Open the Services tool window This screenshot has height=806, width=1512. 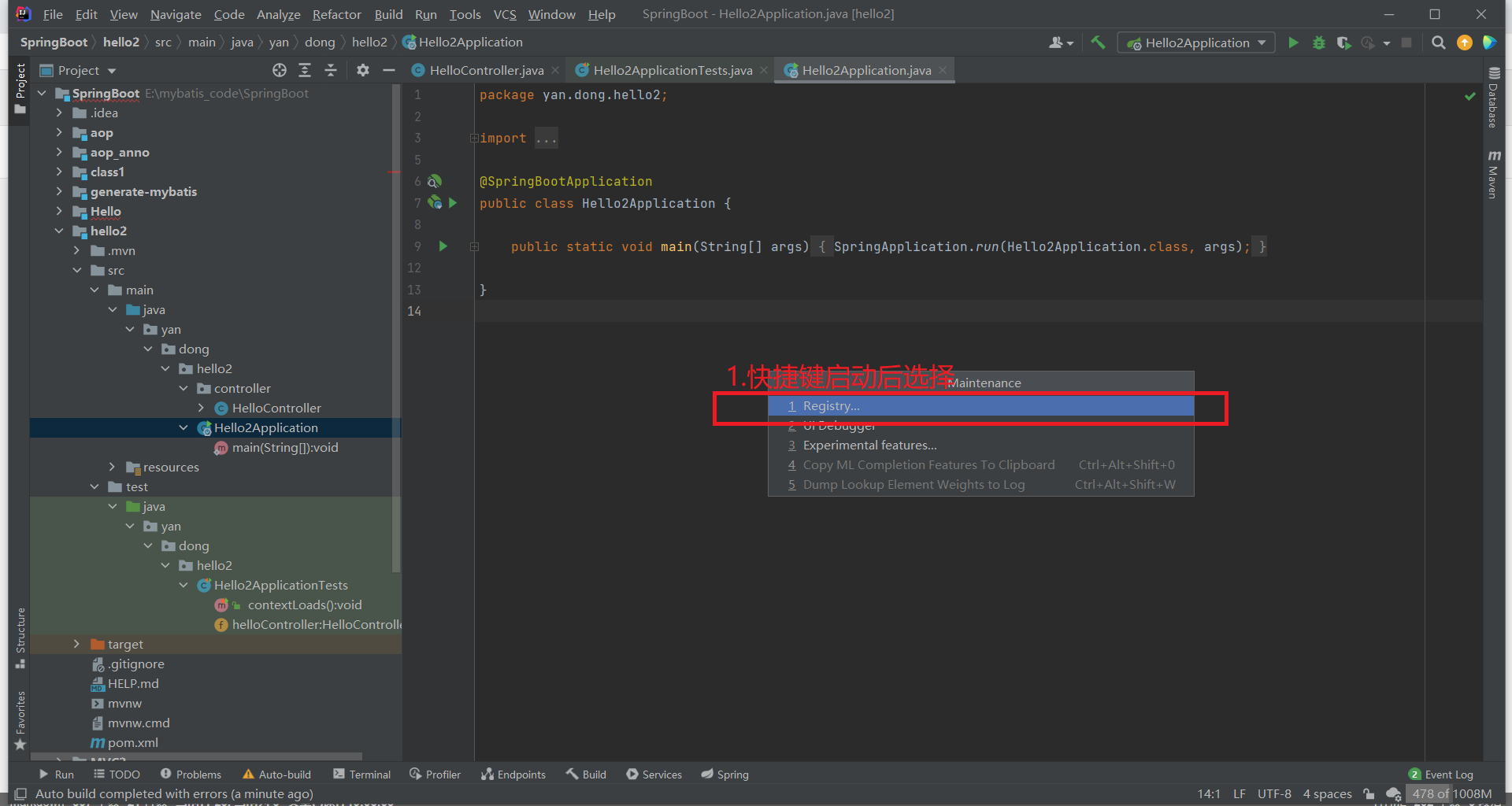click(654, 775)
